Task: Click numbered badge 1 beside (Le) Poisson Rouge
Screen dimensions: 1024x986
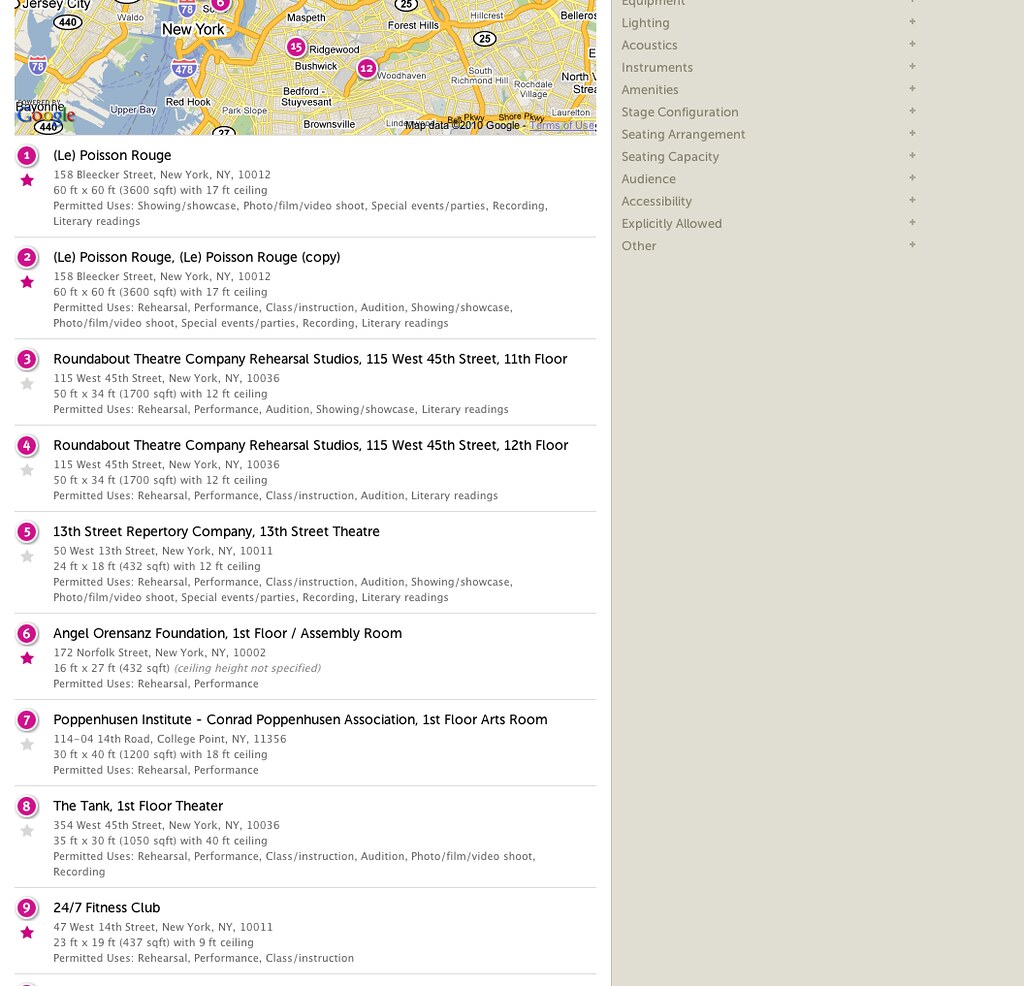Action: click(x=26, y=155)
